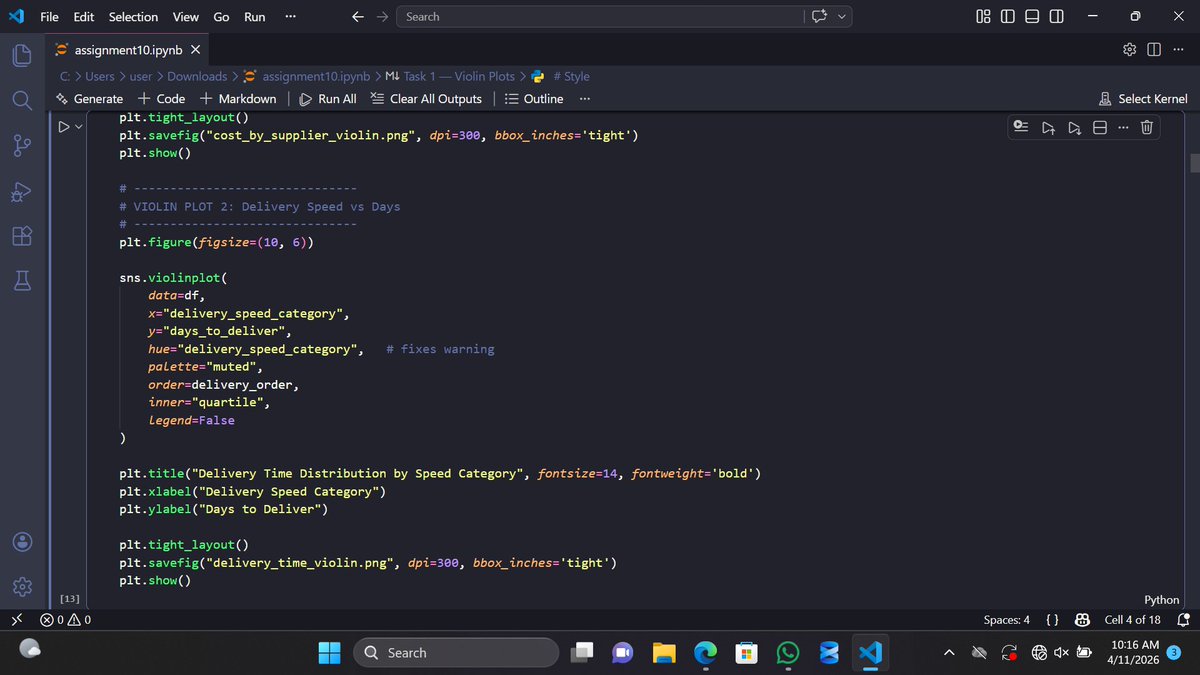The width and height of the screenshot is (1200, 675).
Task: Open curly braces language status item
Action: [1052, 620]
